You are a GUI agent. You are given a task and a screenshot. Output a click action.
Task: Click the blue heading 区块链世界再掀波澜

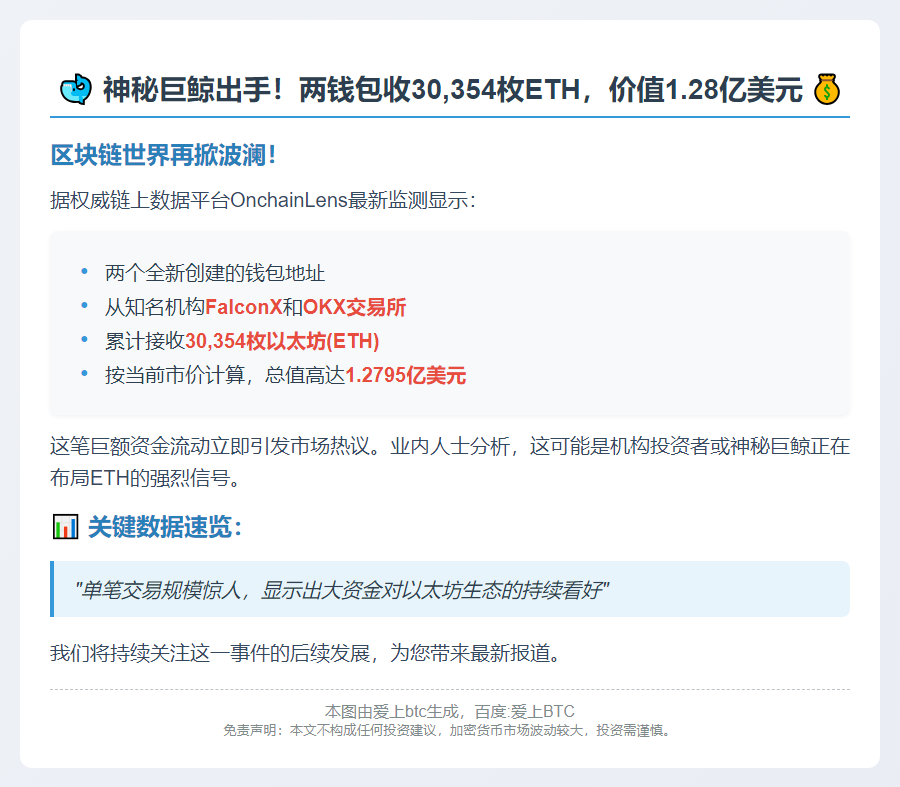pos(163,156)
